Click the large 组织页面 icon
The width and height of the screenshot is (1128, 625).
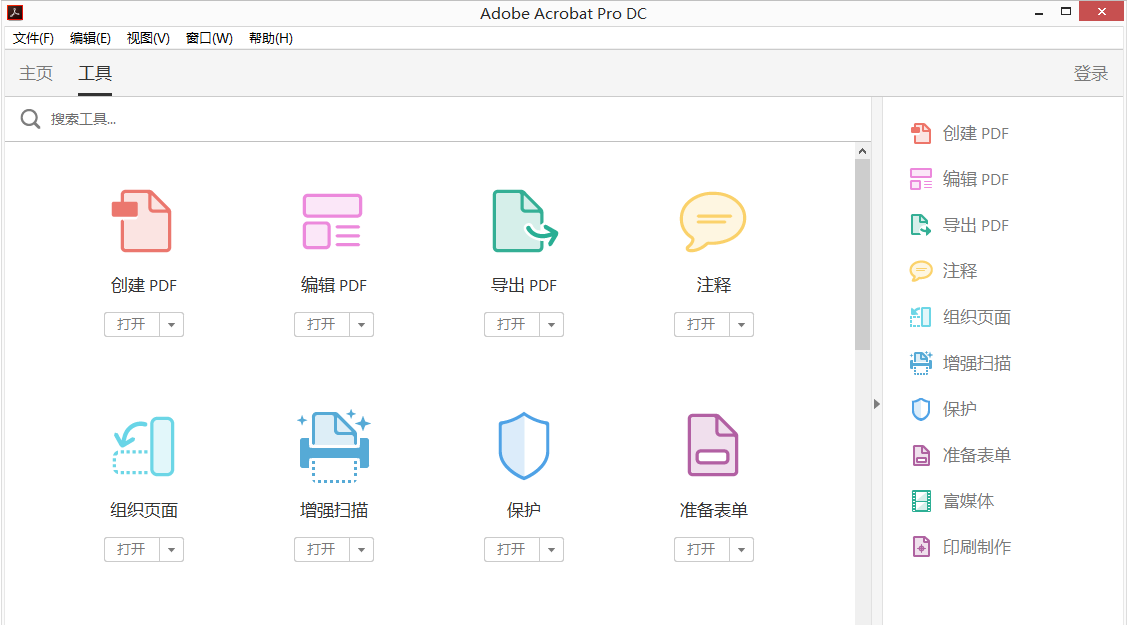[144, 446]
